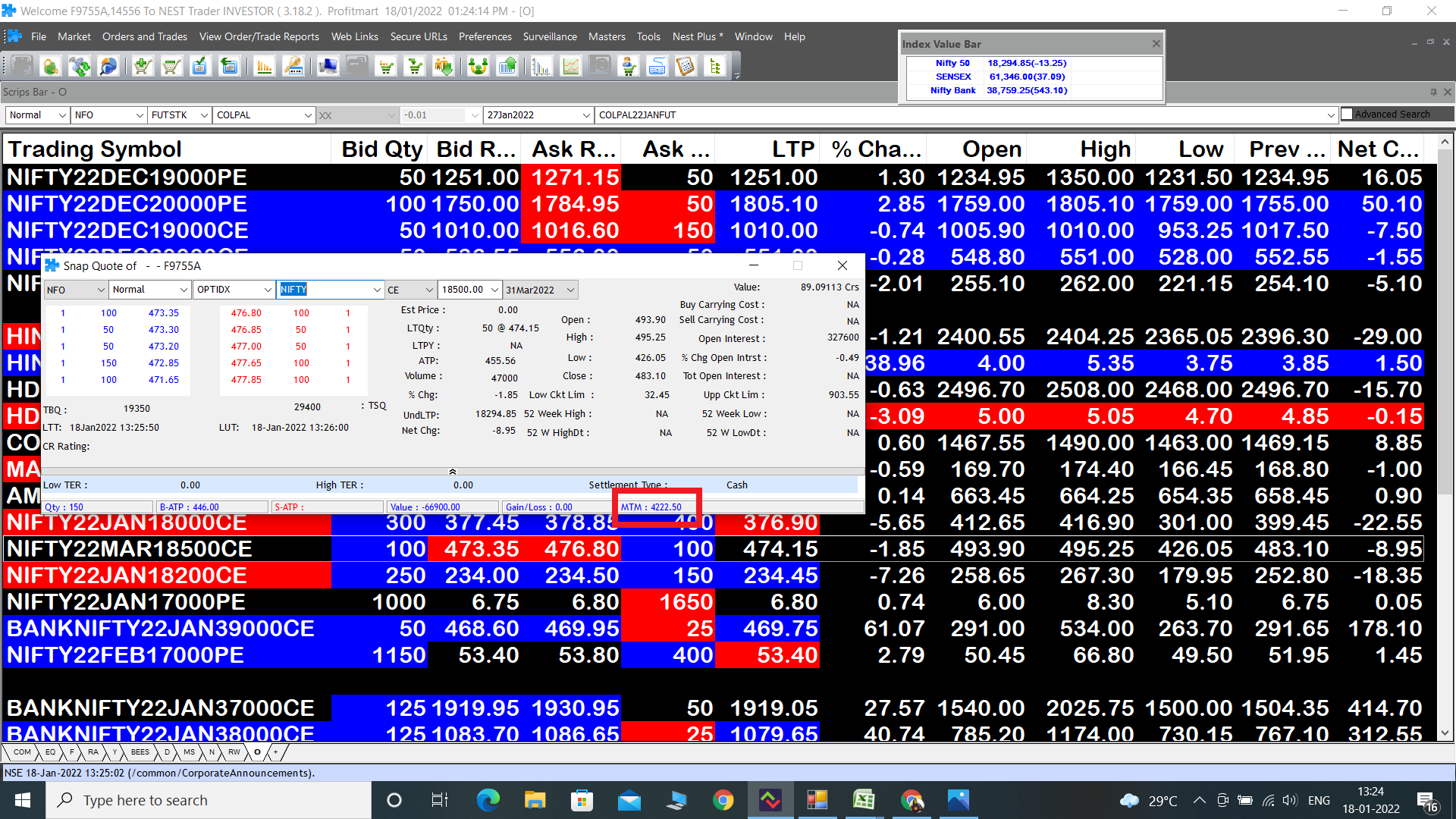Open the 27Jan2022 expiry dropdown

click(x=586, y=115)
